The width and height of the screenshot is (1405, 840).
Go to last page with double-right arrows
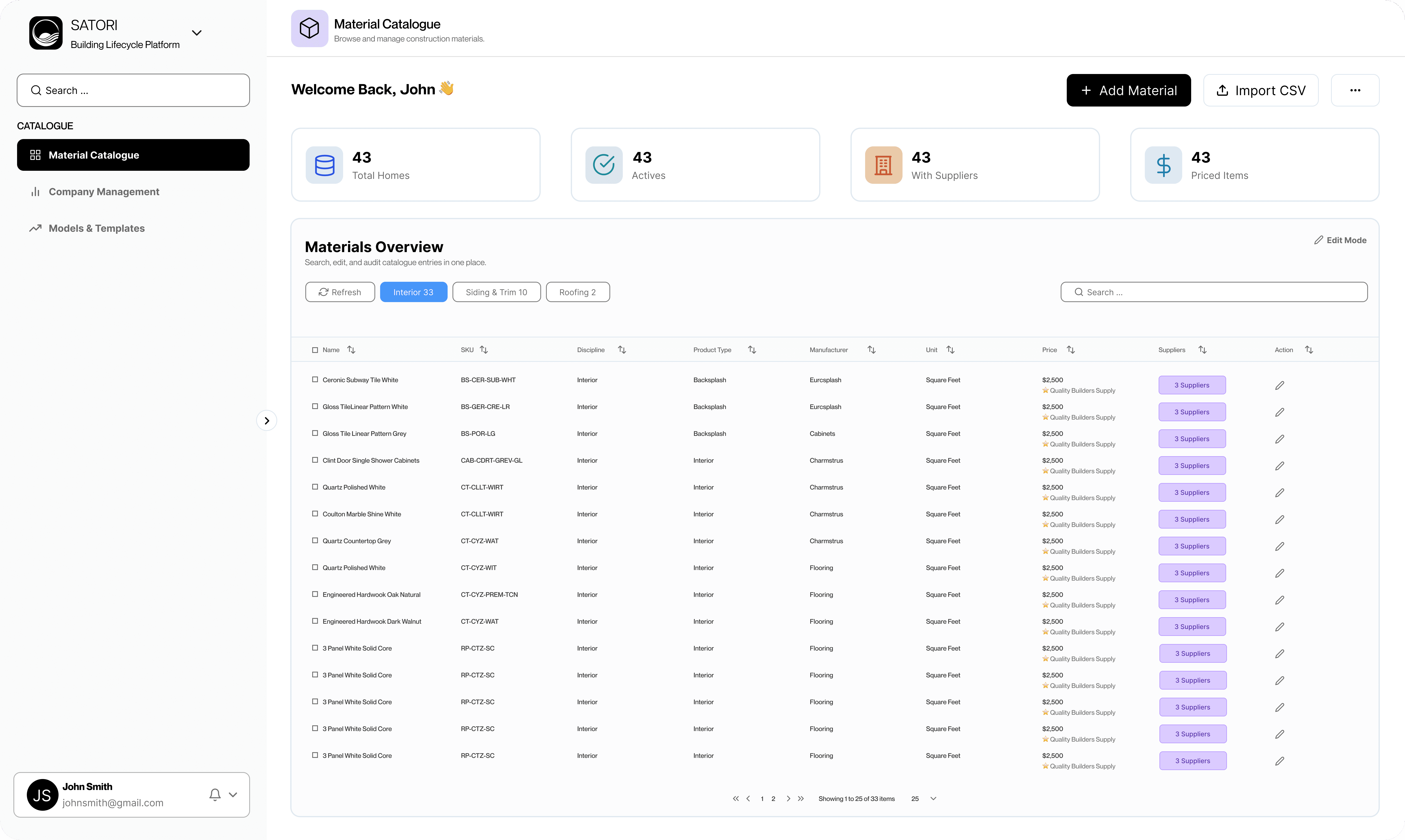pyautogui.click(x=801, y=799)
